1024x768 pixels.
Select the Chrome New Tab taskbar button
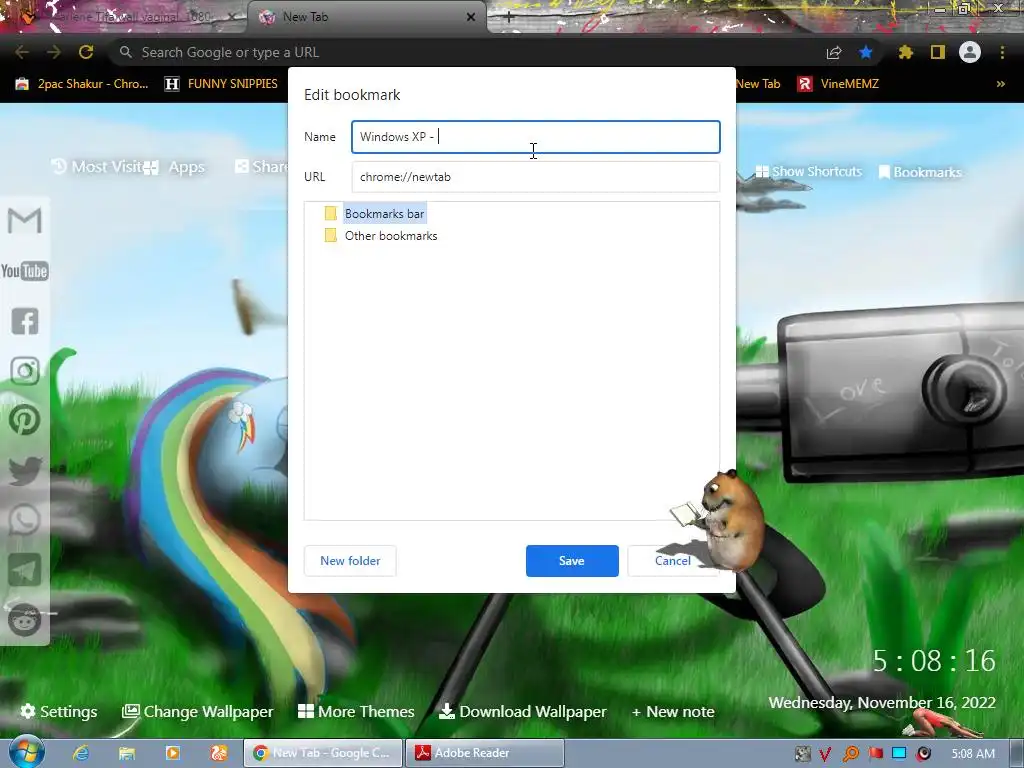click(323, 753)
